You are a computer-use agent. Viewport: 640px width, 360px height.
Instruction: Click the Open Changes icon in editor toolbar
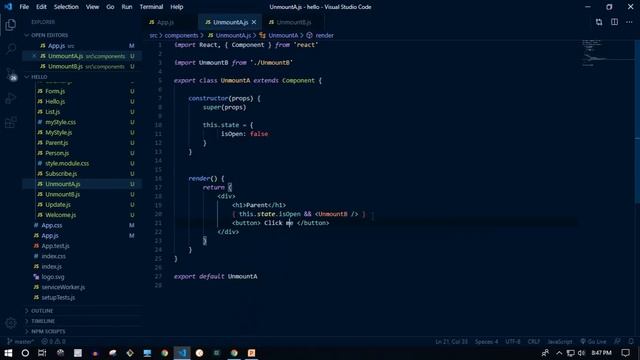pos(599,22)
